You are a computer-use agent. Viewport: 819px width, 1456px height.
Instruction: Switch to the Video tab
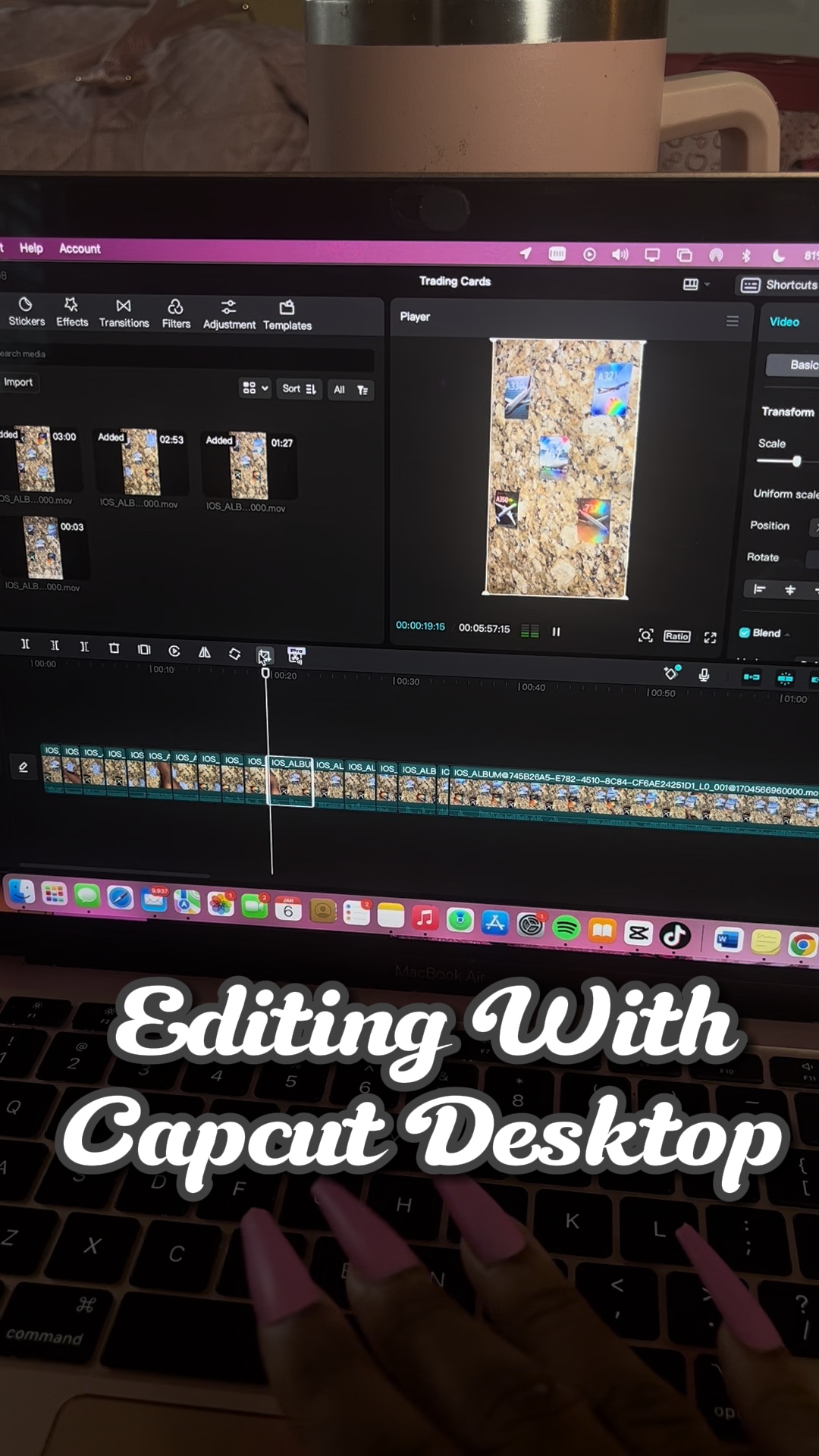[x=784, y=322]
